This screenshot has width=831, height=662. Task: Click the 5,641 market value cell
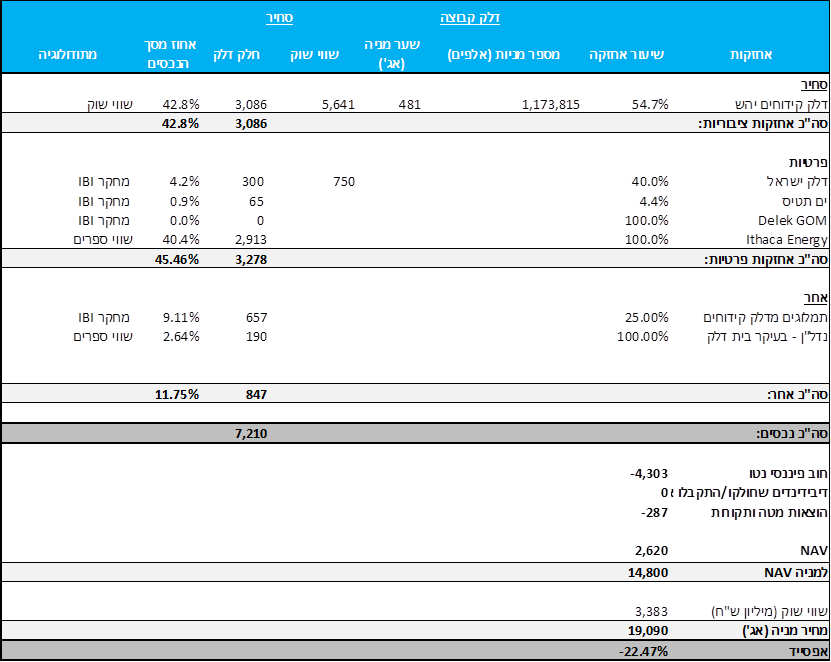click(x=338, y=104)
